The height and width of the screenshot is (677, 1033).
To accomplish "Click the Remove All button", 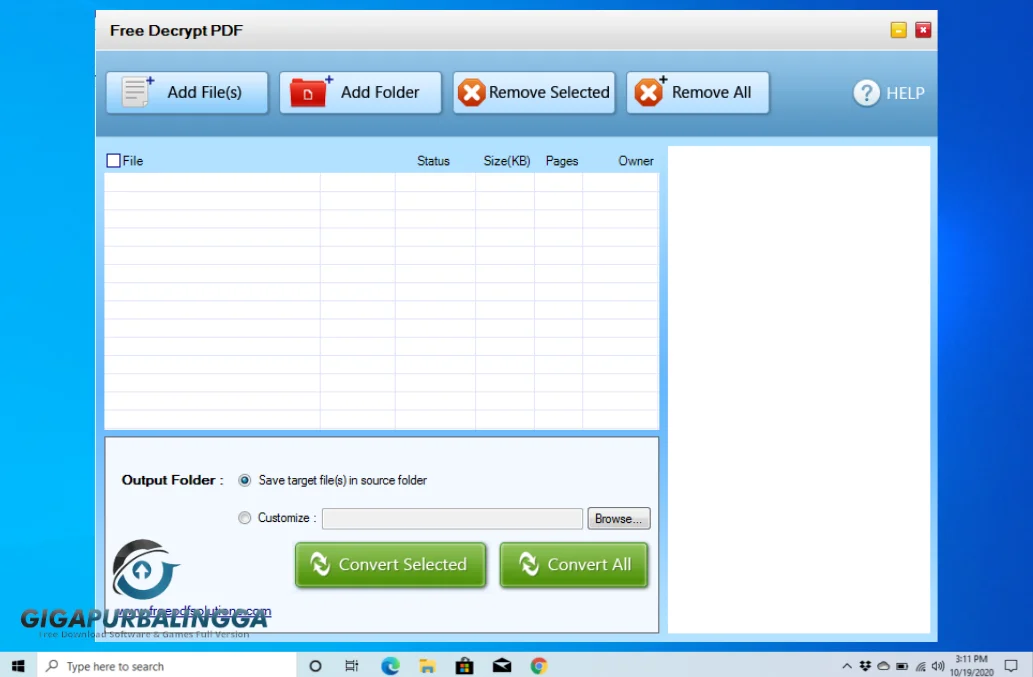I will [698, 93].
